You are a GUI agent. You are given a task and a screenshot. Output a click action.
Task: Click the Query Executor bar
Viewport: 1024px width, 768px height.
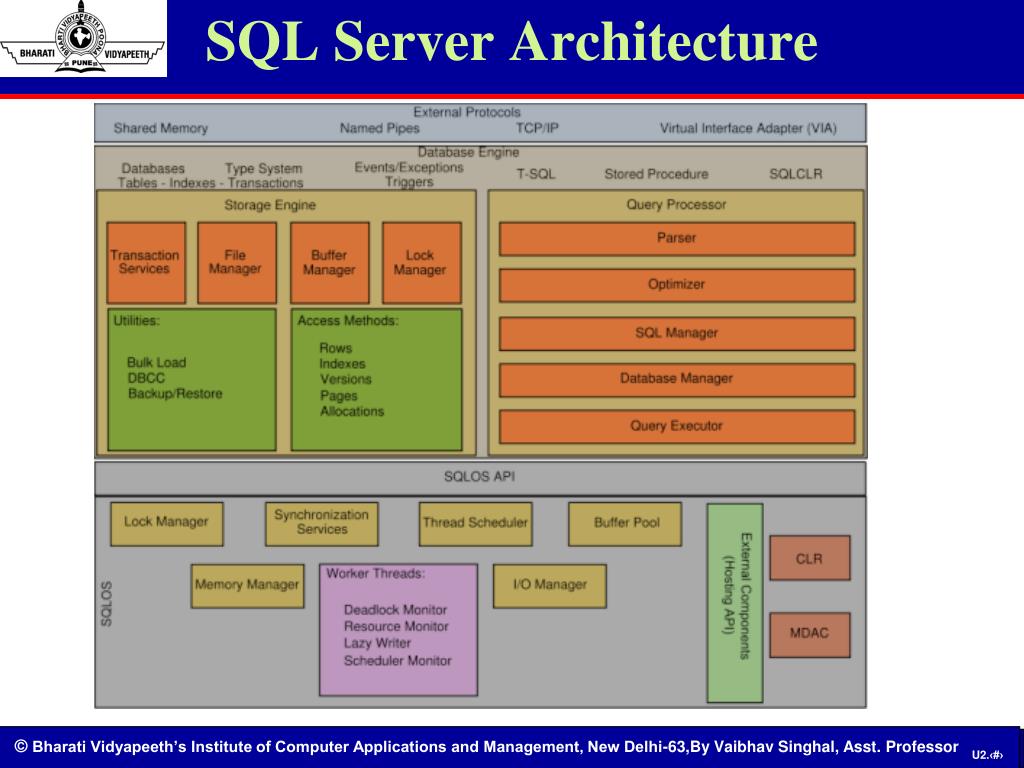click(677, 427)
